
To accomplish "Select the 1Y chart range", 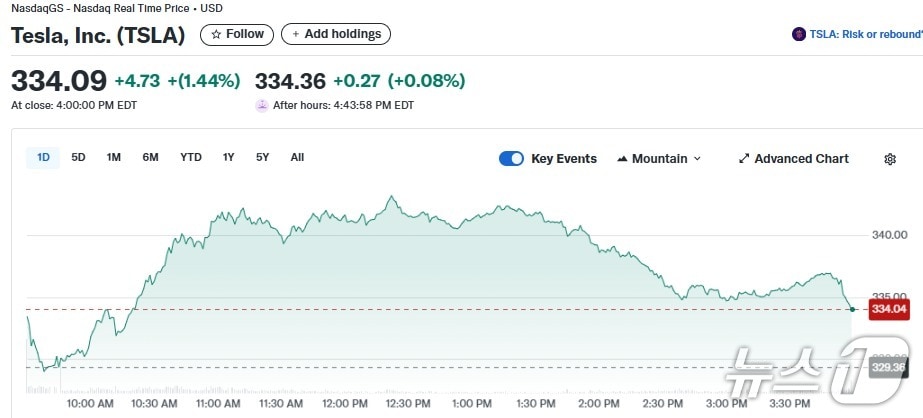I will 229,157.
